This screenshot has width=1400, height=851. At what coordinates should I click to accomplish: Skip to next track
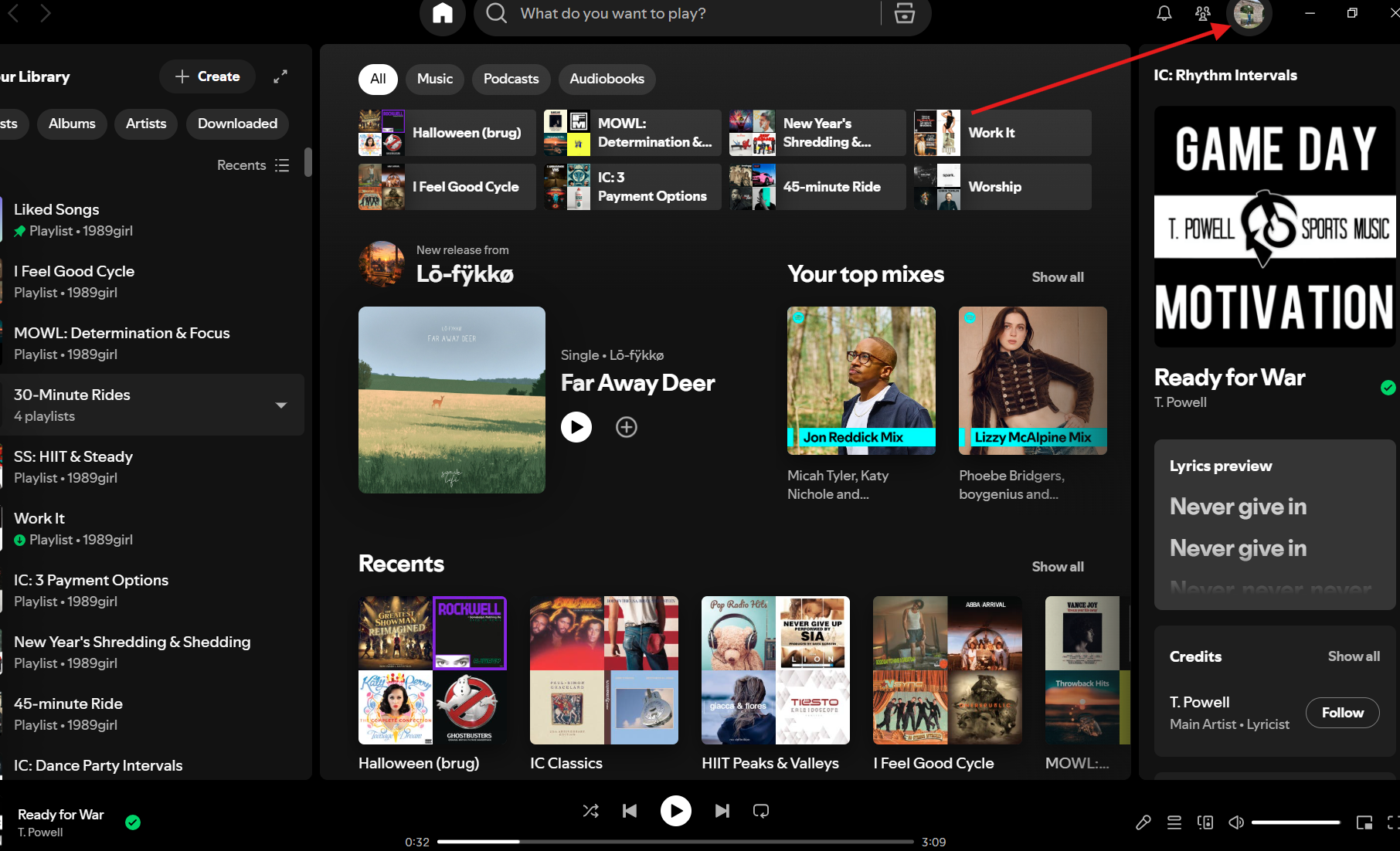point(722,811)
